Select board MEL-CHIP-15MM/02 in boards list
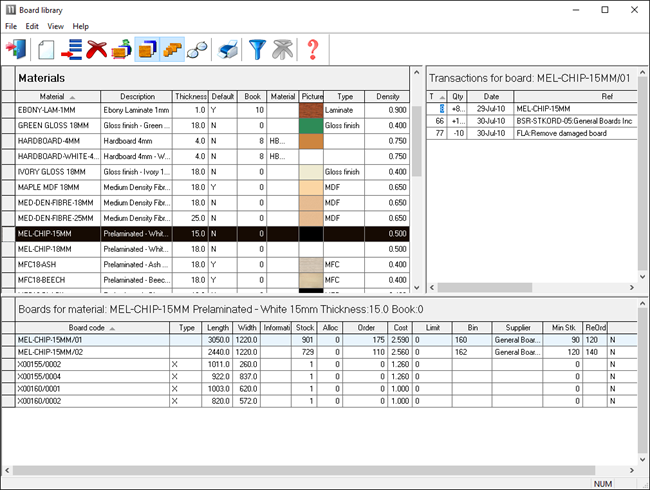The height and width of the screenshot is (490, 650). click(90, 353)
